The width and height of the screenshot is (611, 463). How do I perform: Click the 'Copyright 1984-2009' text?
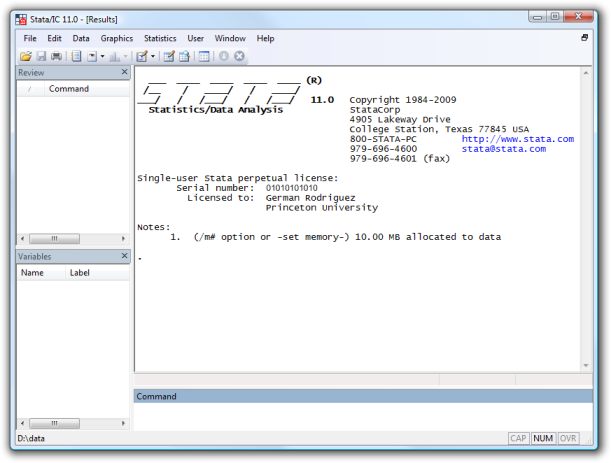(x=403, y=100)
